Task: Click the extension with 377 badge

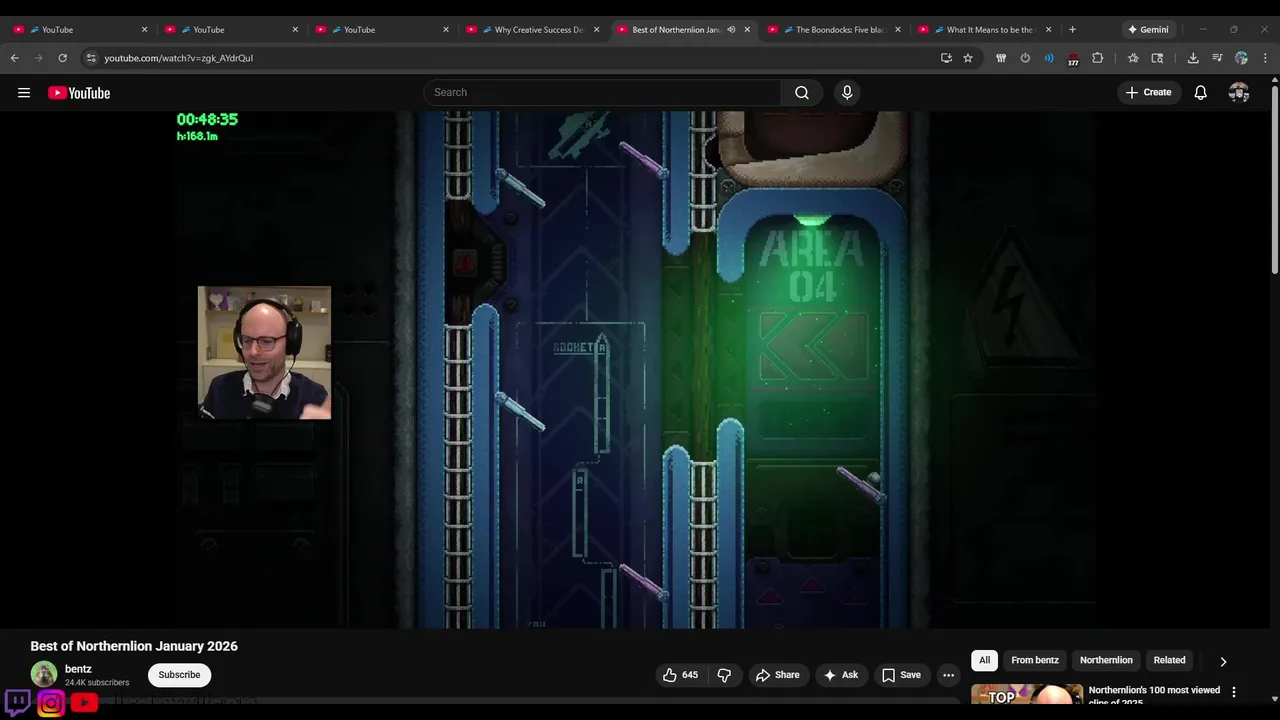Action: (x=1073, y=58)
